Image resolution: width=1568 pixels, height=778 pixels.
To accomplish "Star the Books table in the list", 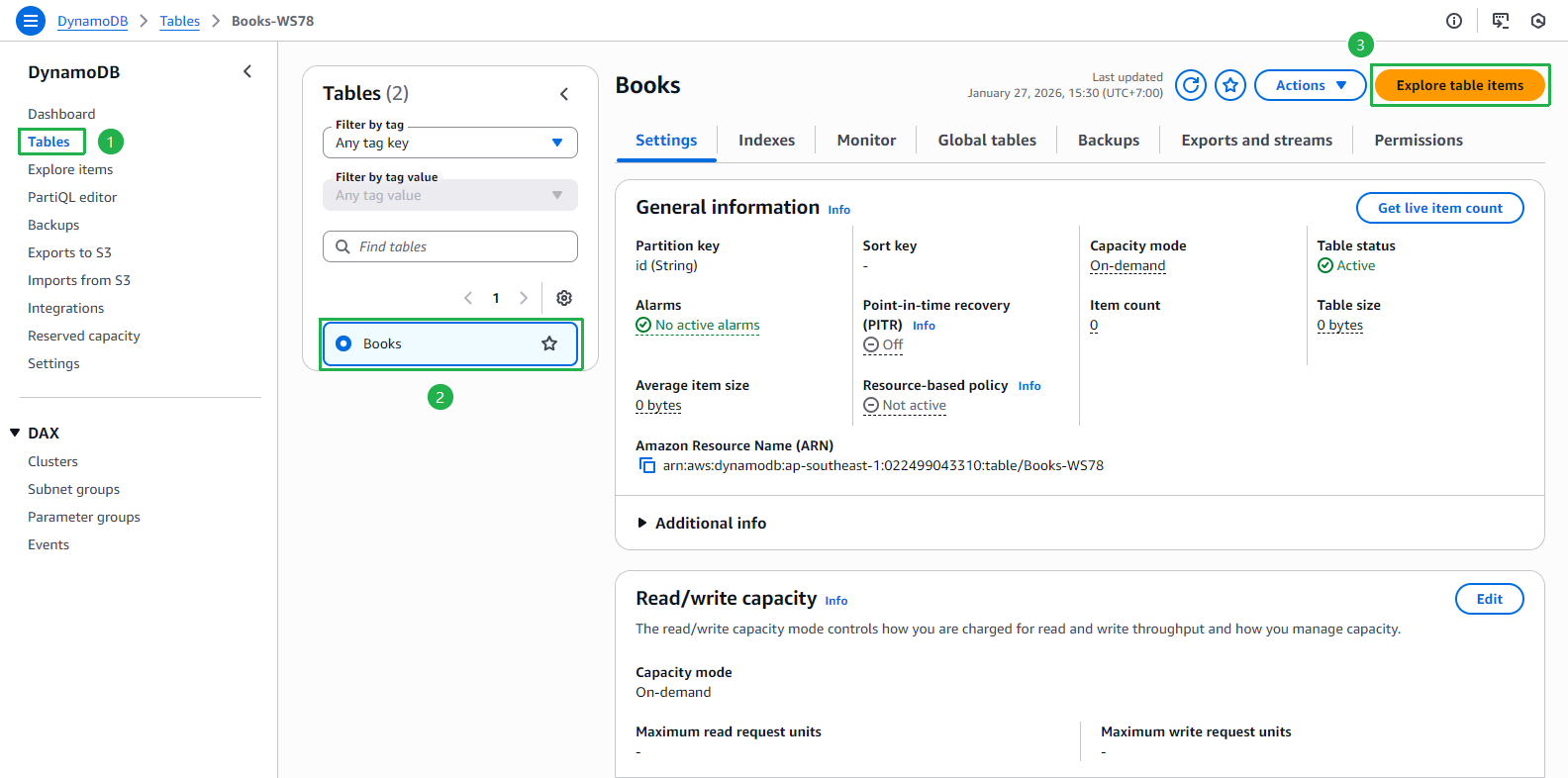I will coord(549,343).
